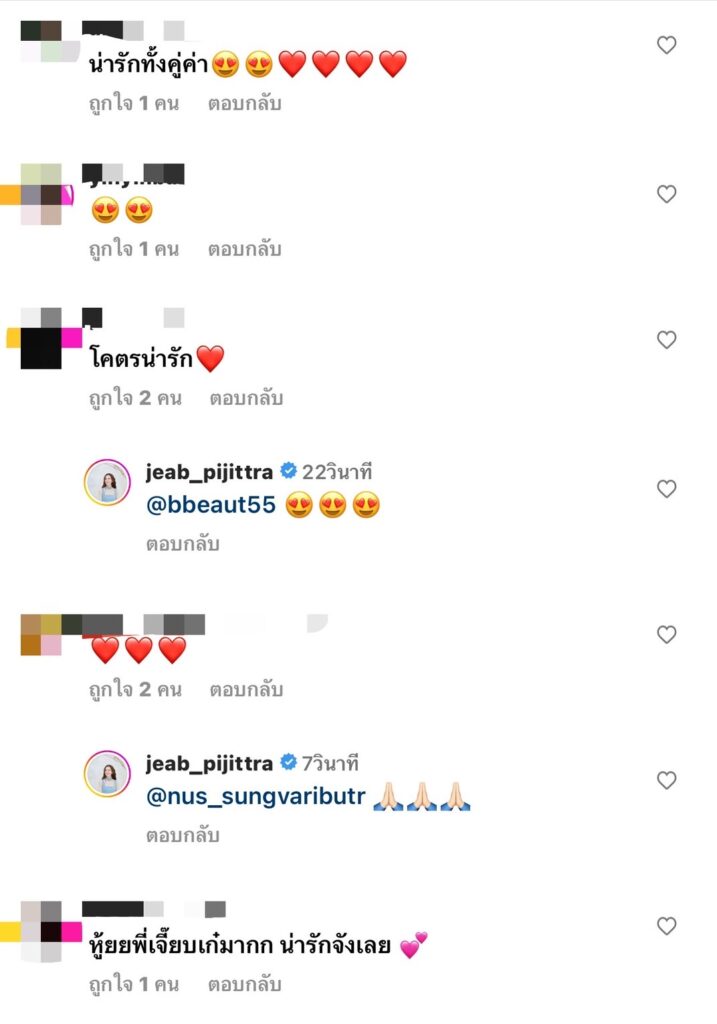Tap heart beside โคตรน่ารัก comment
The image size is (717, 1024).
pos(666,340)
